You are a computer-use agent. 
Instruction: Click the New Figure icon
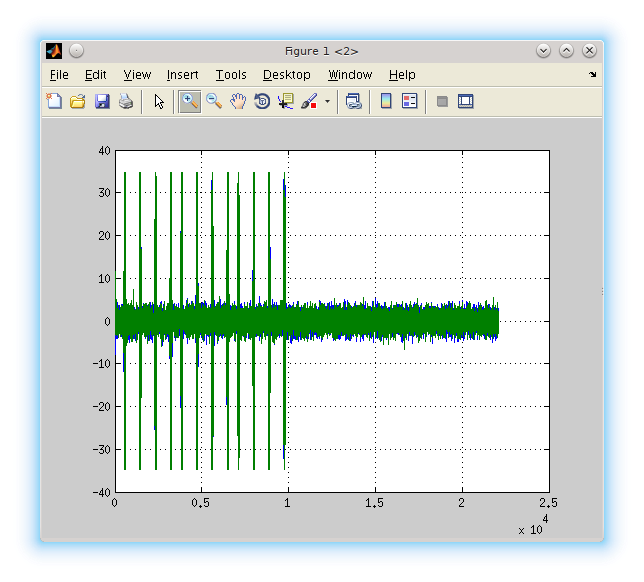point(54,101)
